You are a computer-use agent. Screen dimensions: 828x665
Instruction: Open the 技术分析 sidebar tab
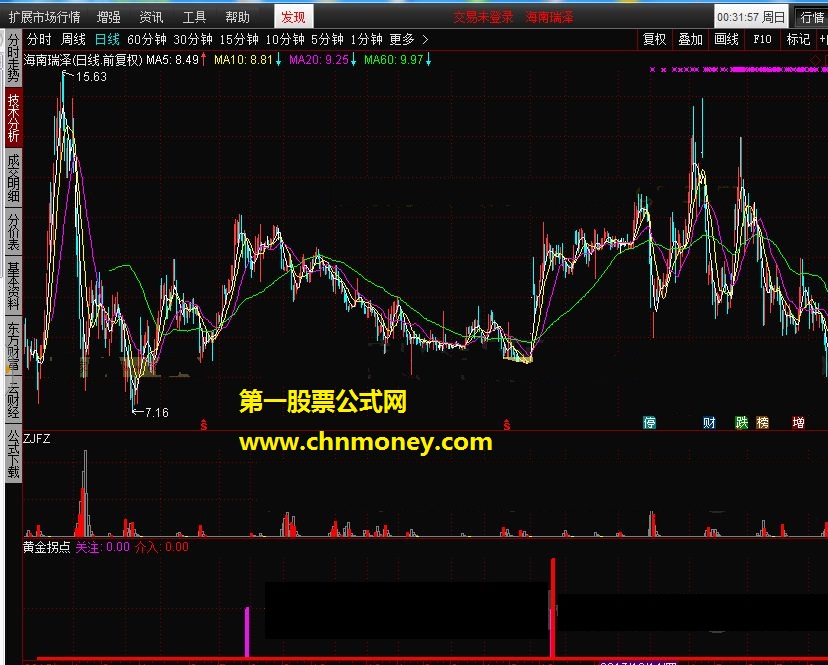click(13, 117)
